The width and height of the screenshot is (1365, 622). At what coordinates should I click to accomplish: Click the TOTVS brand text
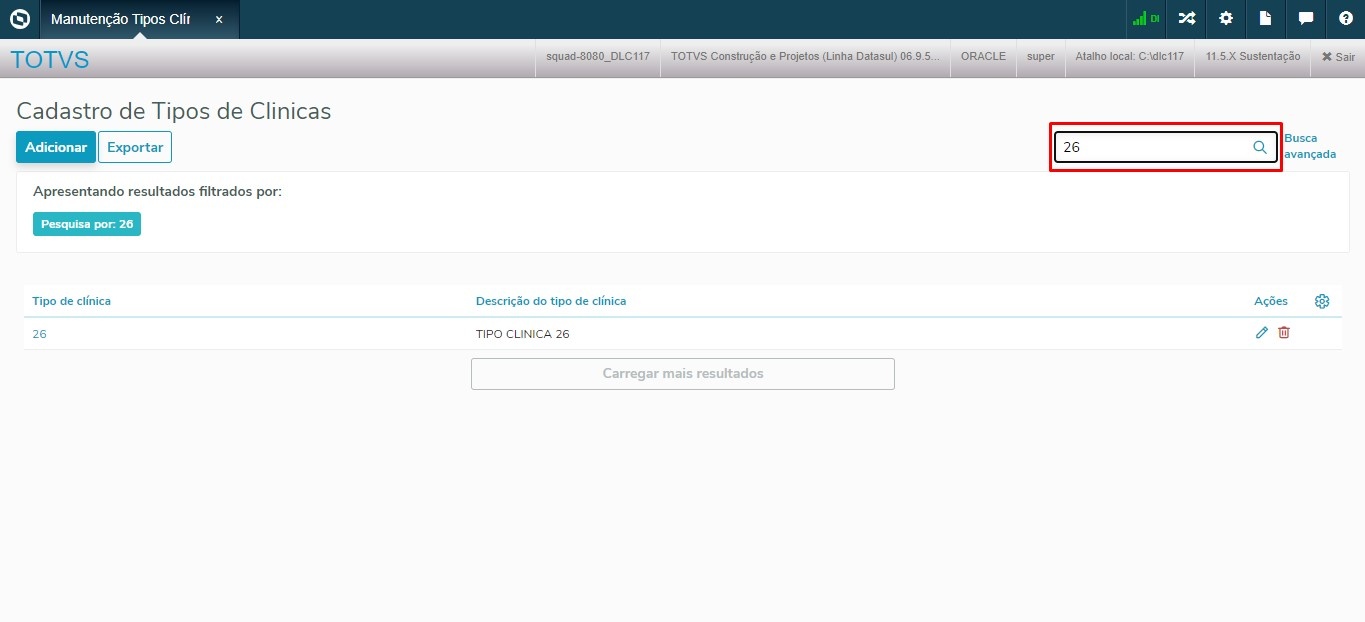click(x=50, y=60)
